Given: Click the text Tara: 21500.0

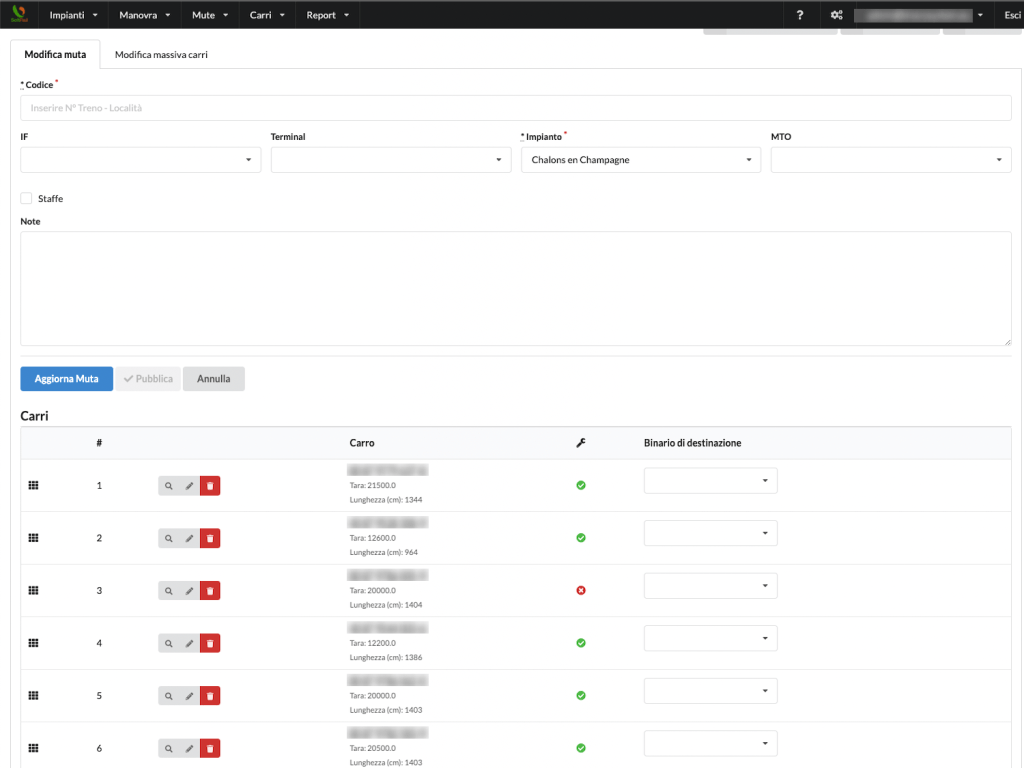Looking at the screenshot, I should (373, 485).
